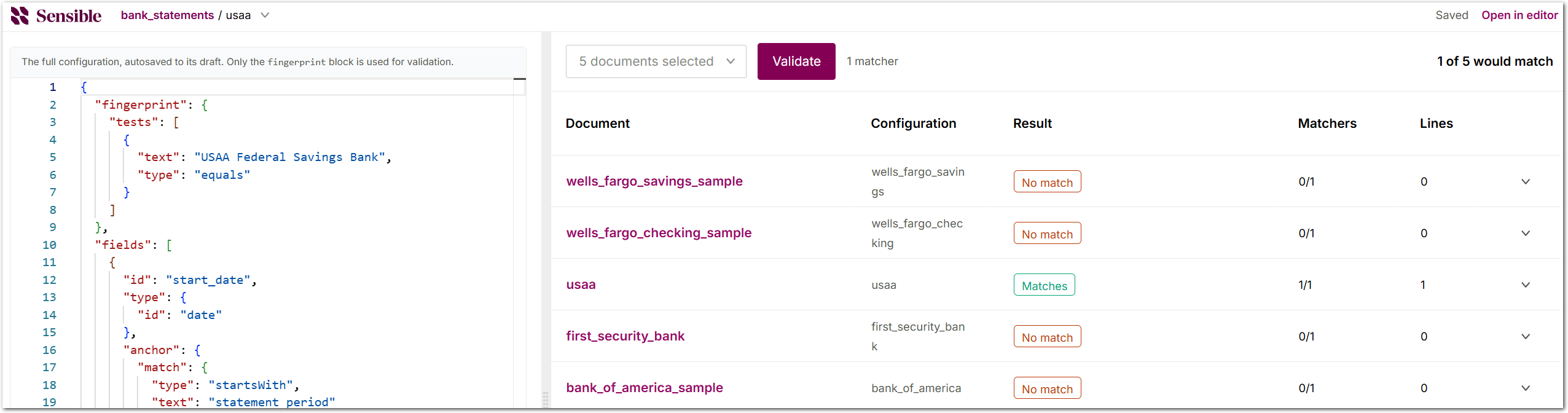Image resolution: width=1568 pixels, height=413 pixels.
Task: Click the Sensible logo icon
Action: click(x=20, y=15)
